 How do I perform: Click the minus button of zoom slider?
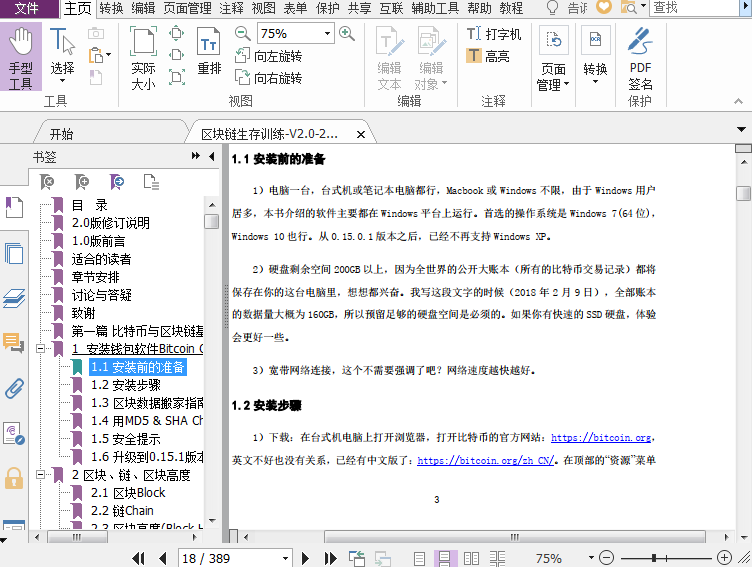click(x=607, y=558)
